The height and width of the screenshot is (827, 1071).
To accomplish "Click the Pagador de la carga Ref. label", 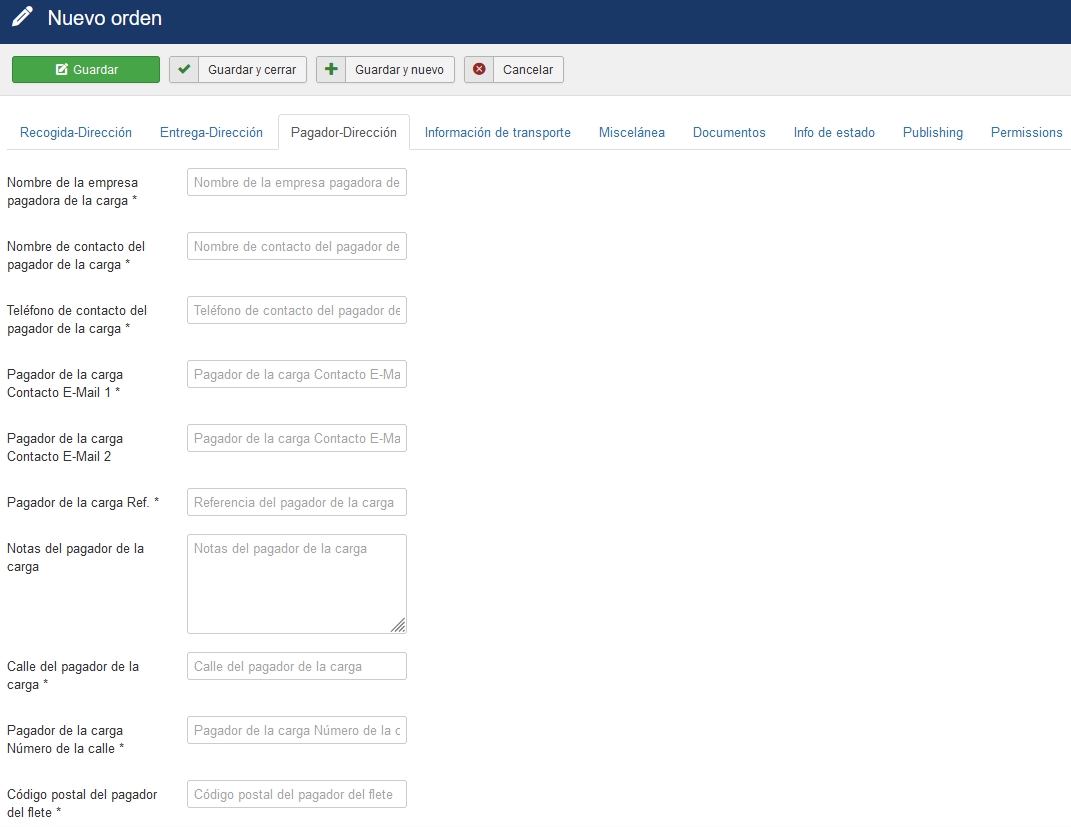I will 83,503.
